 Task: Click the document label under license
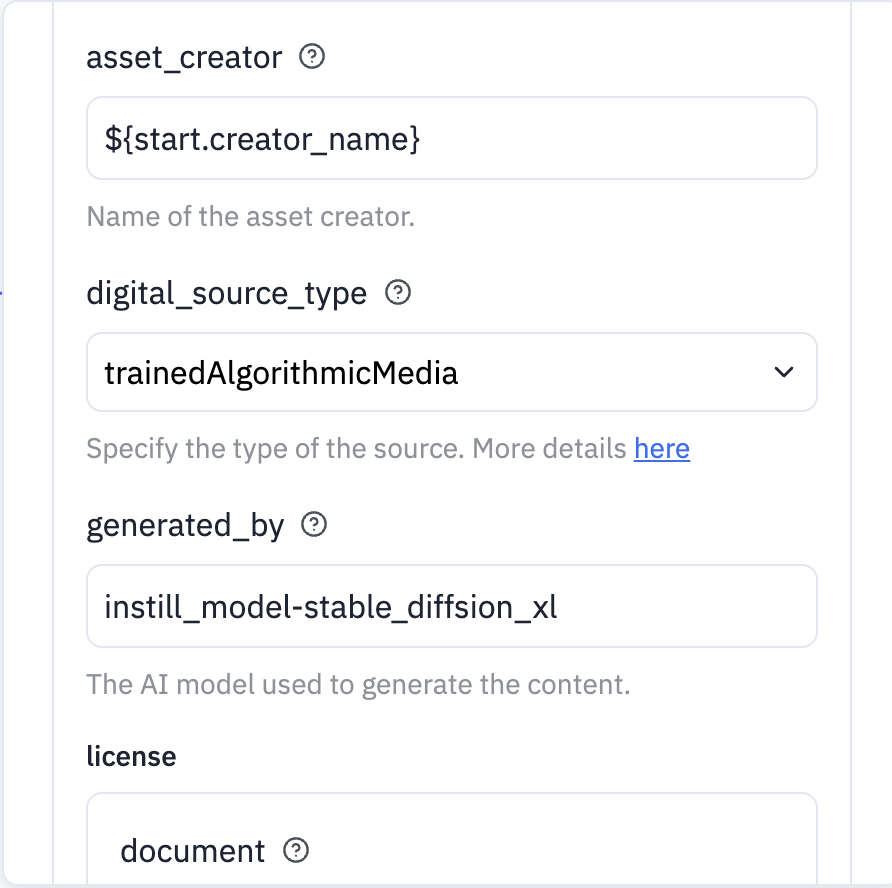click(x=192, y=851)
